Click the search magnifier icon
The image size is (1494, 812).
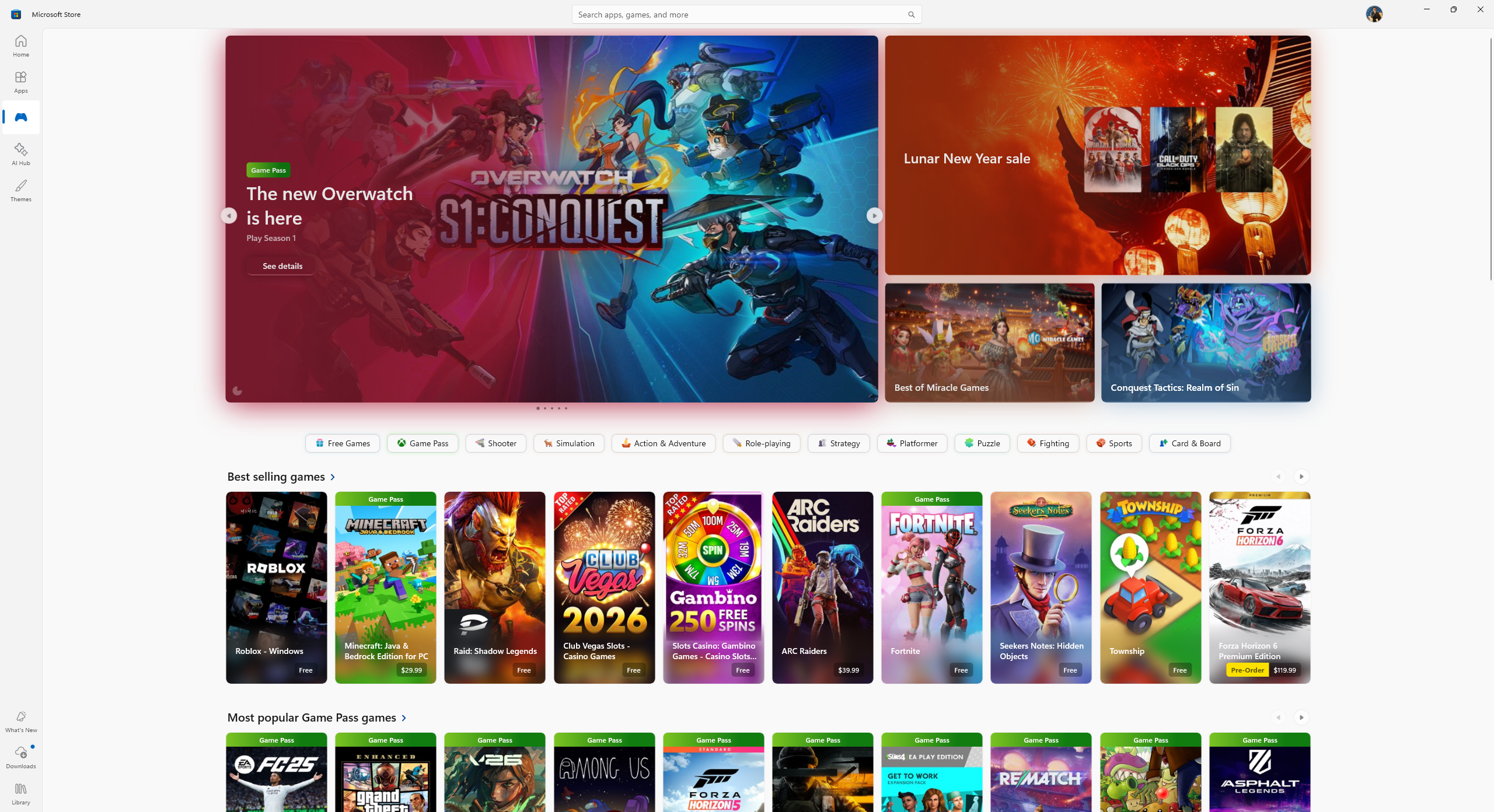click(911, 15)
